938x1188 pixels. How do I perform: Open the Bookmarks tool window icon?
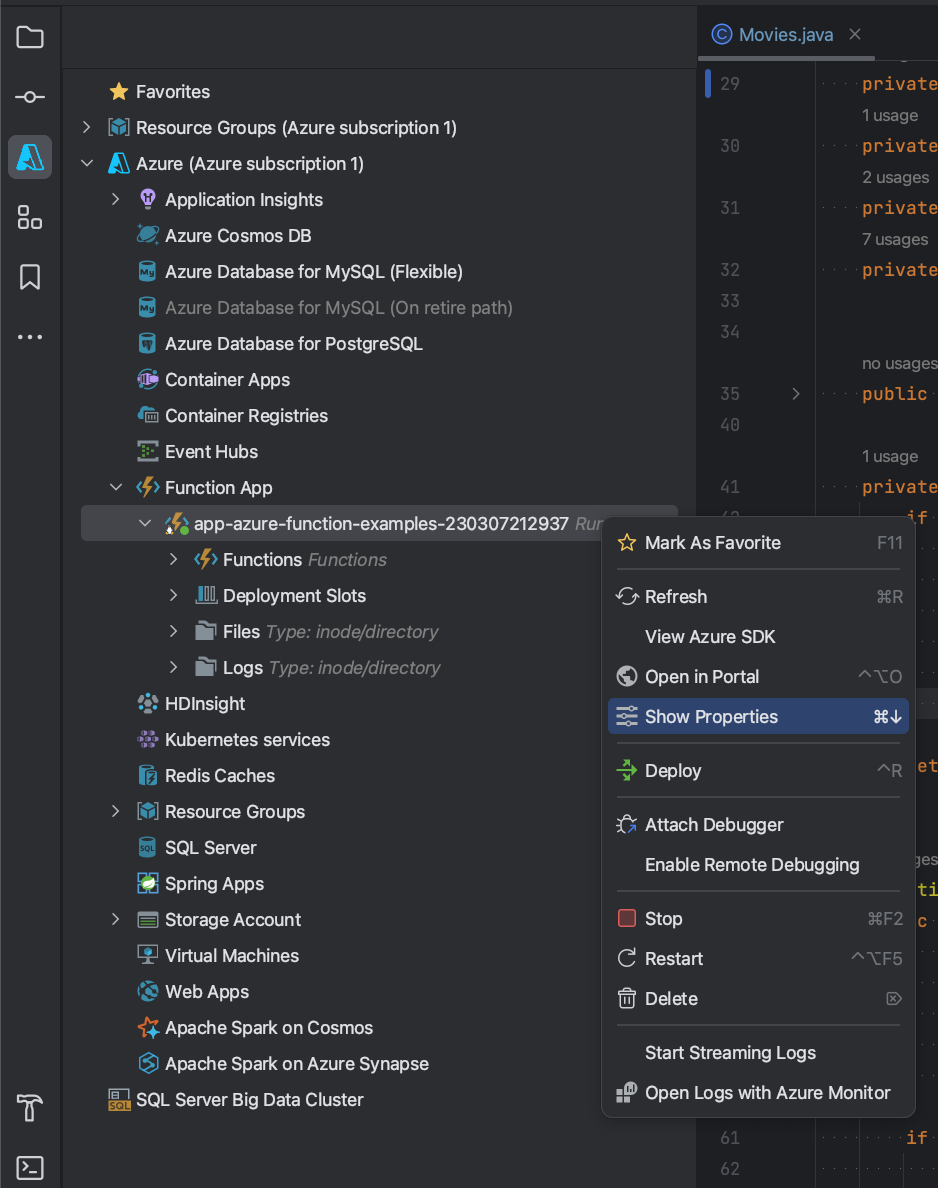pyautogui.click(x=30, y=276)
